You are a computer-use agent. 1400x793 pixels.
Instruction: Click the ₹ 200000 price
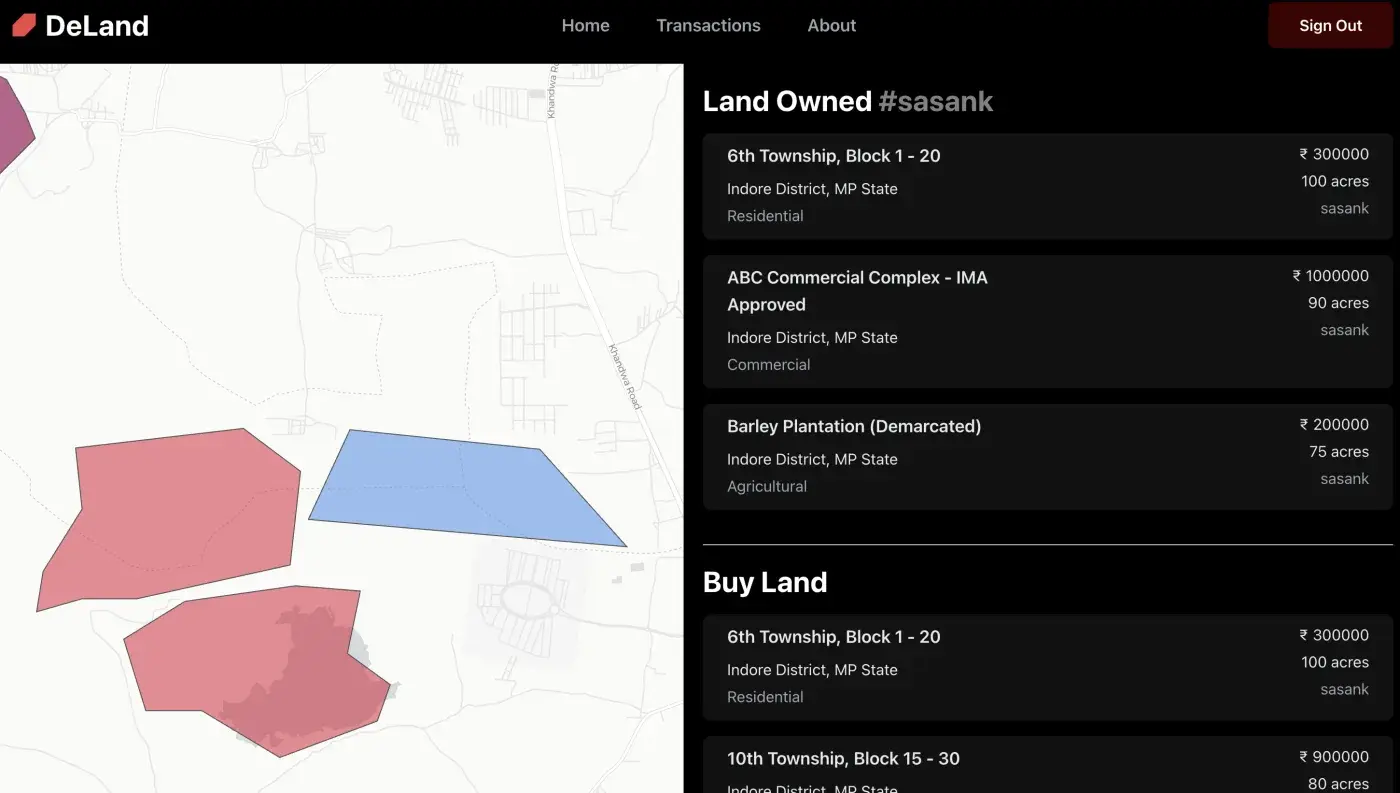click(1334, 425)
